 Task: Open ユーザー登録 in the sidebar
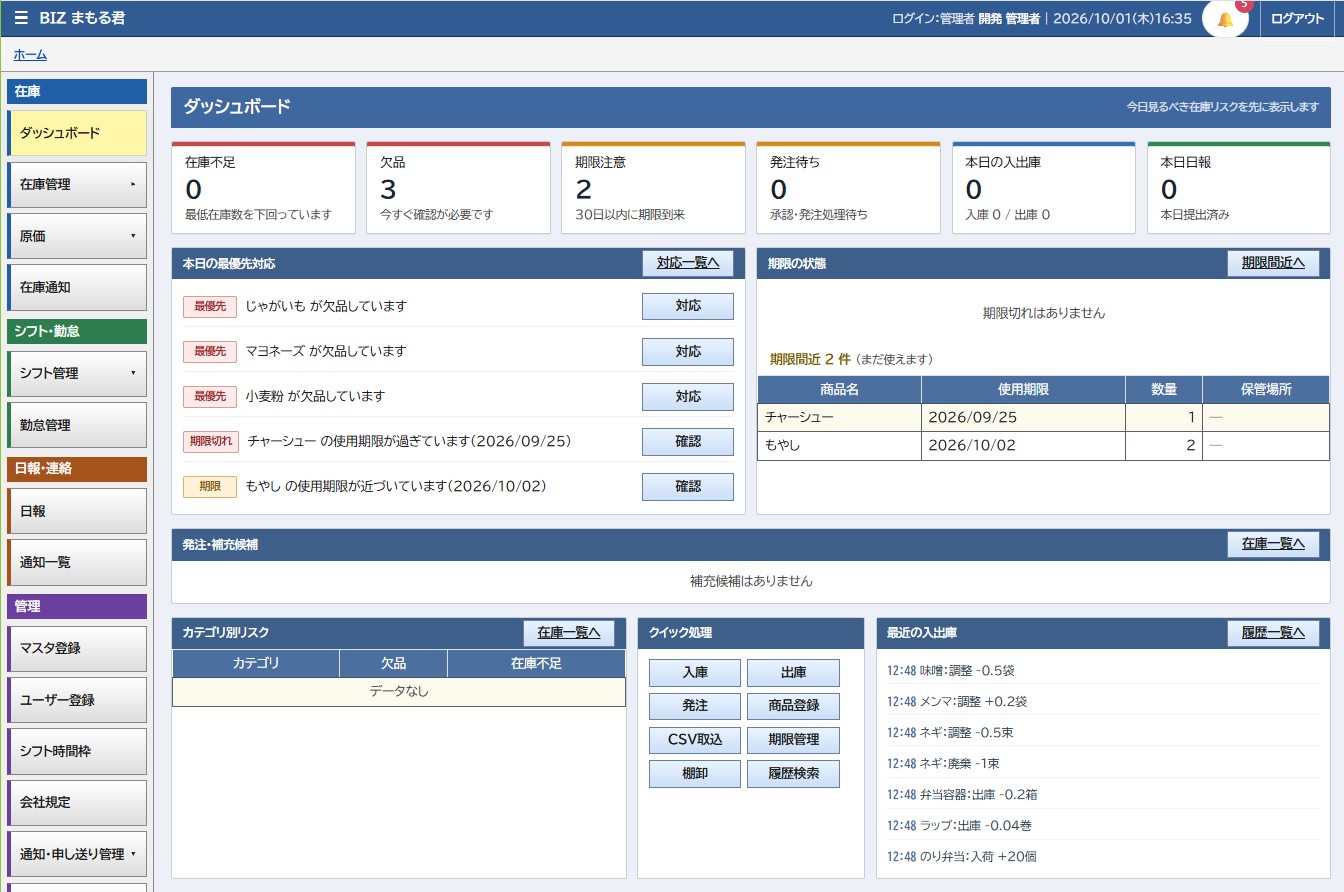coord(77,700)
